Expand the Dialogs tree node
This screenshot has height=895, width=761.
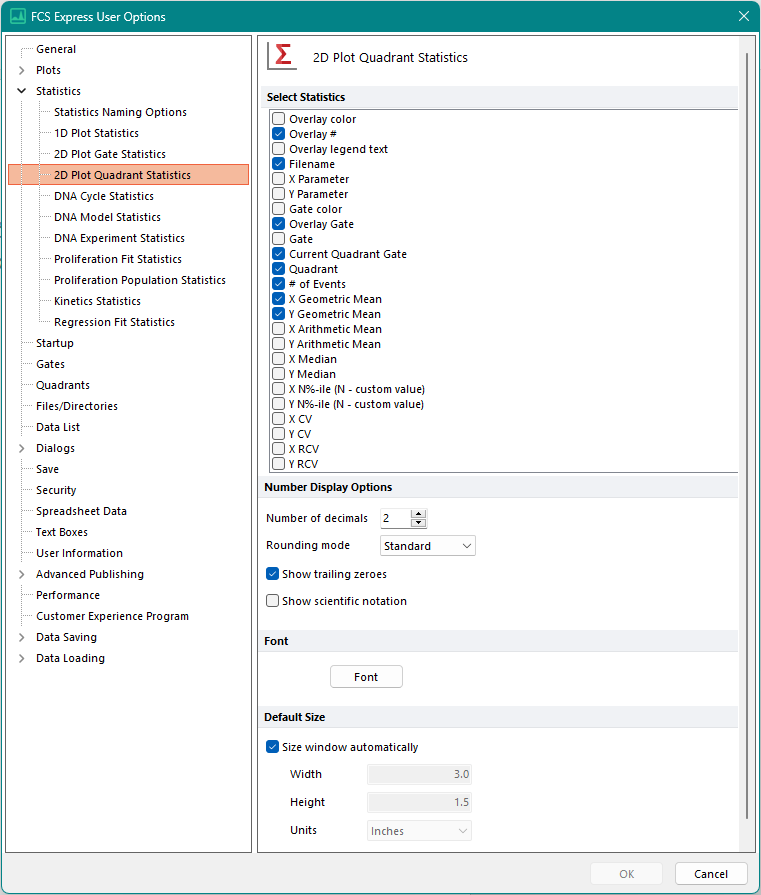coord(22,448)
